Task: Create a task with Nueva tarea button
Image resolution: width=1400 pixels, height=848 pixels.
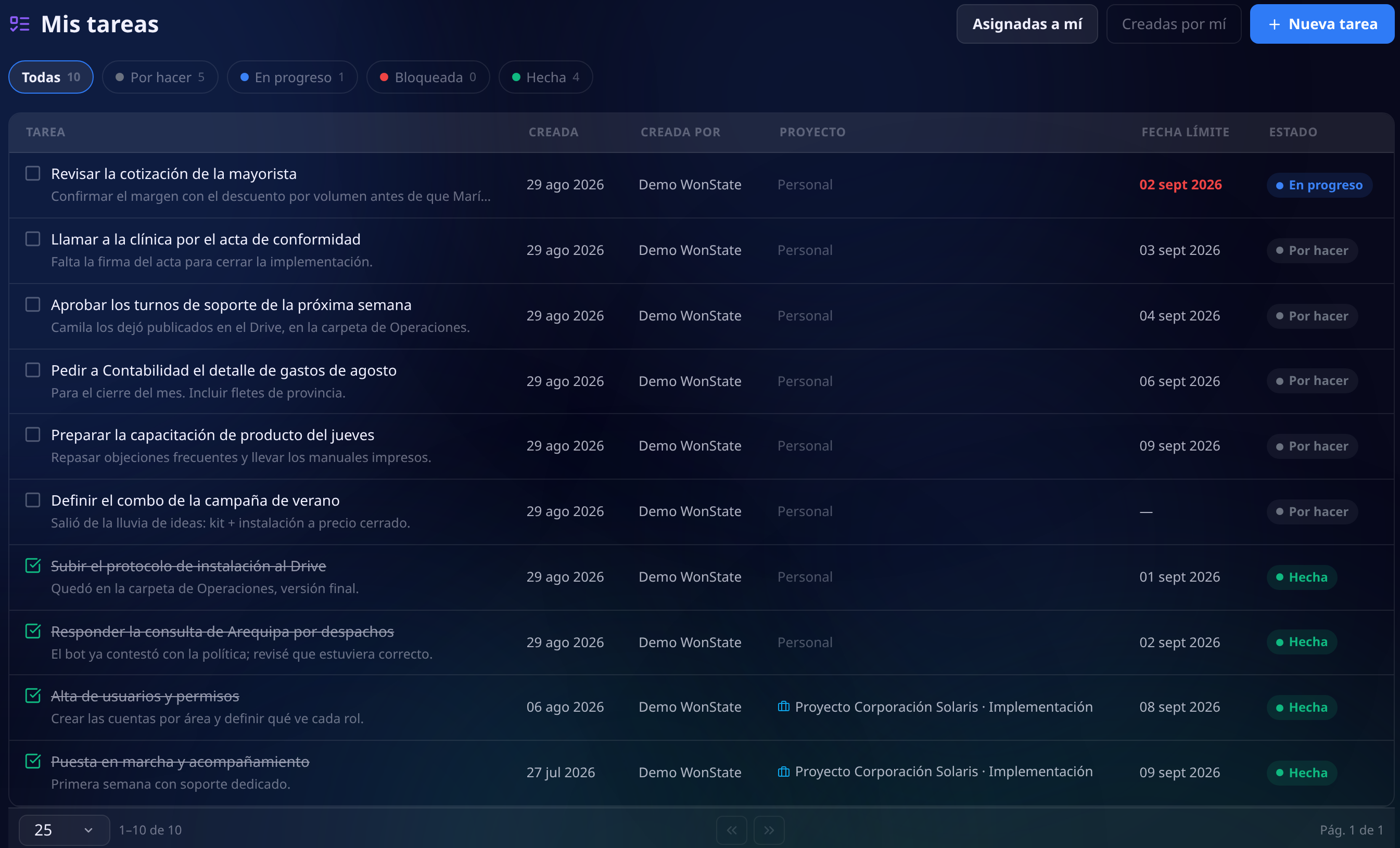Action: 1321,24
